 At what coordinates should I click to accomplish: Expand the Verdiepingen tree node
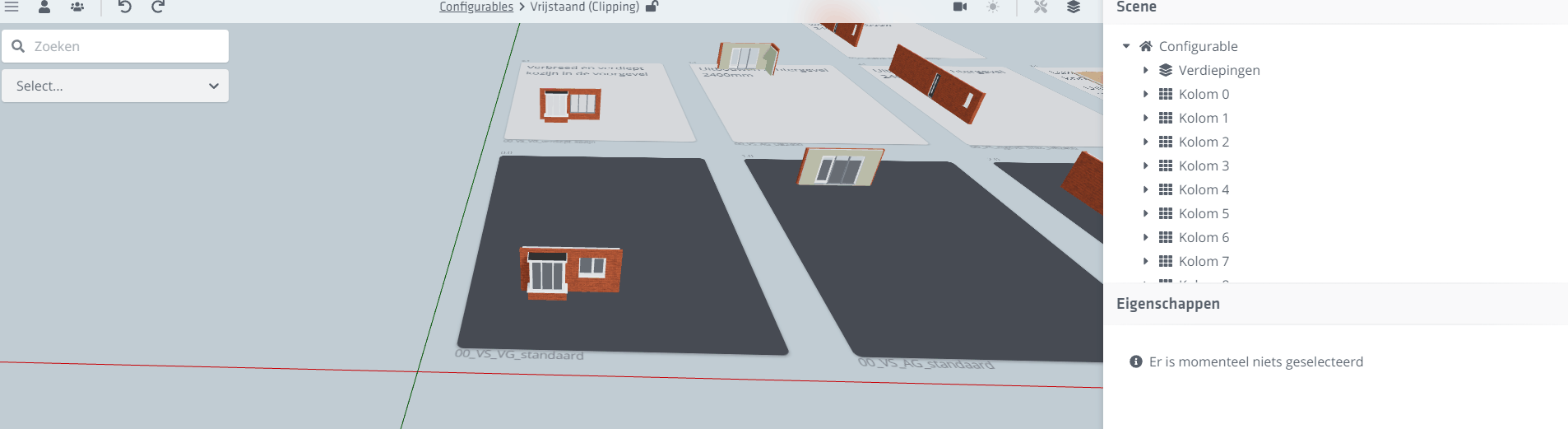coord(1145,70)
